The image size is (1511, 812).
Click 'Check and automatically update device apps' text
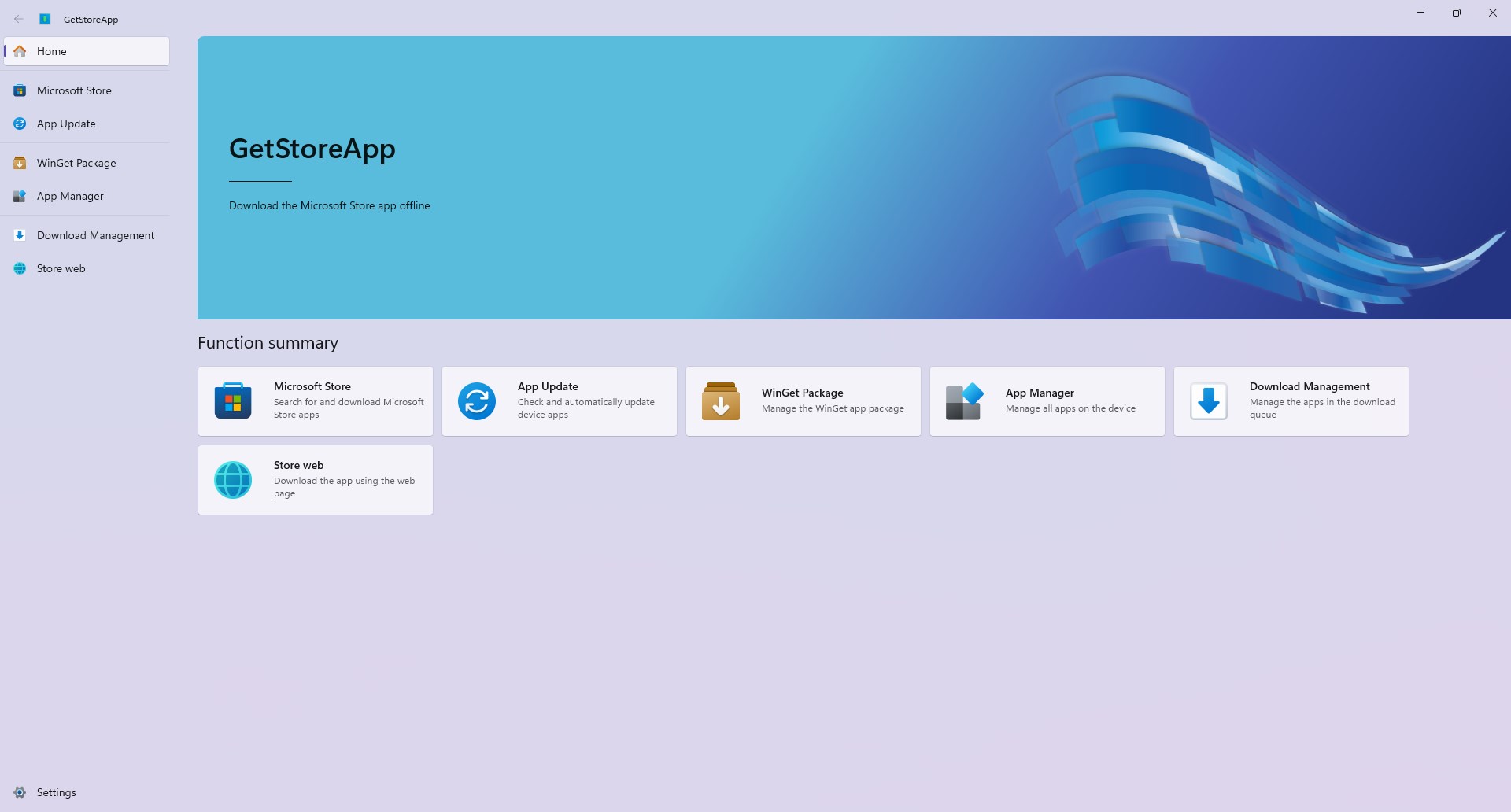[586, 408]
